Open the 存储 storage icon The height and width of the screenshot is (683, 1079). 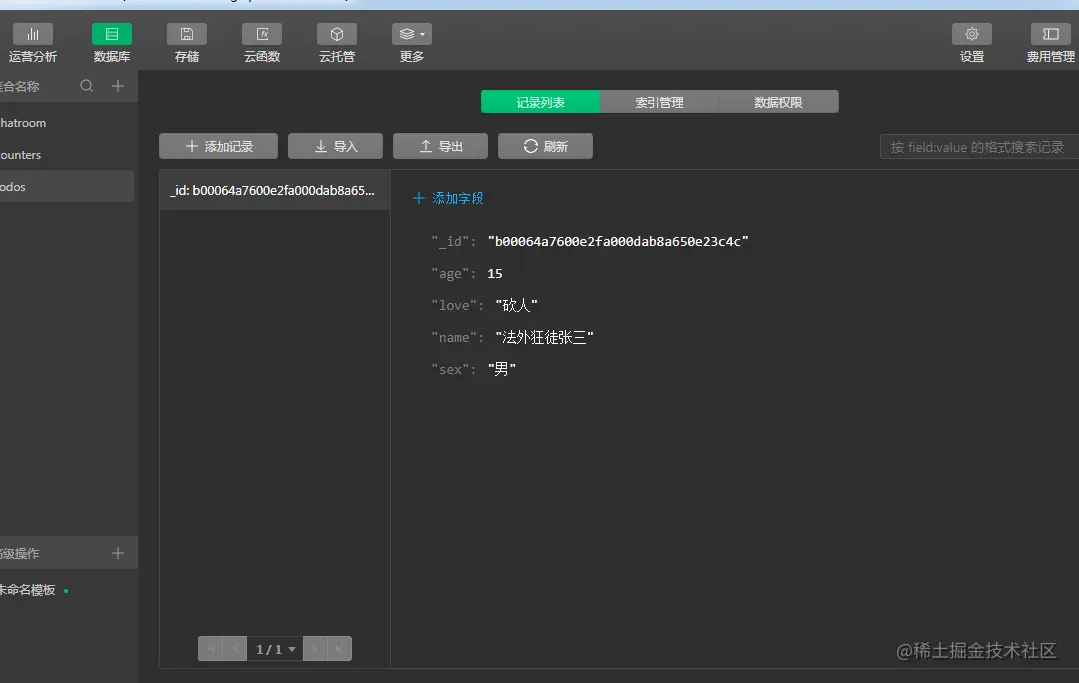(x=186, y=34)
